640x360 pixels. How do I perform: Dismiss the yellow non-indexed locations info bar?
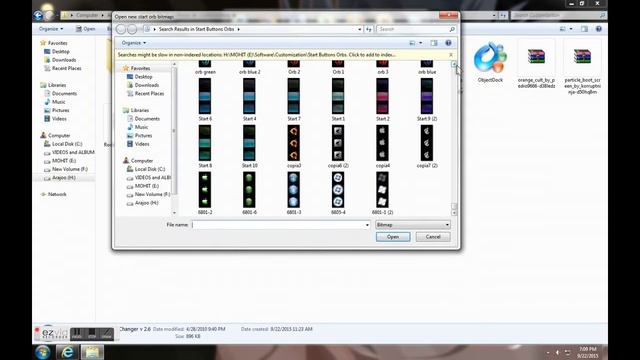point(451,55)
